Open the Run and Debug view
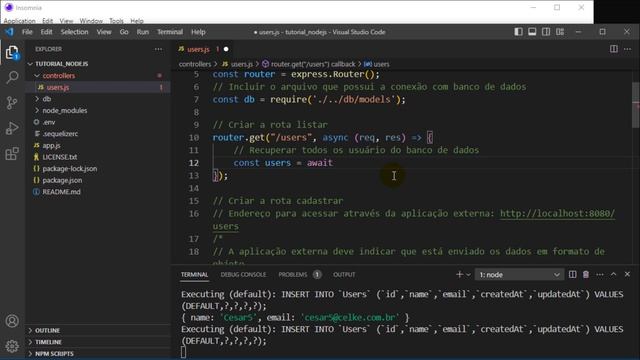This screenshot has height=360, width=640. [12, 128]
